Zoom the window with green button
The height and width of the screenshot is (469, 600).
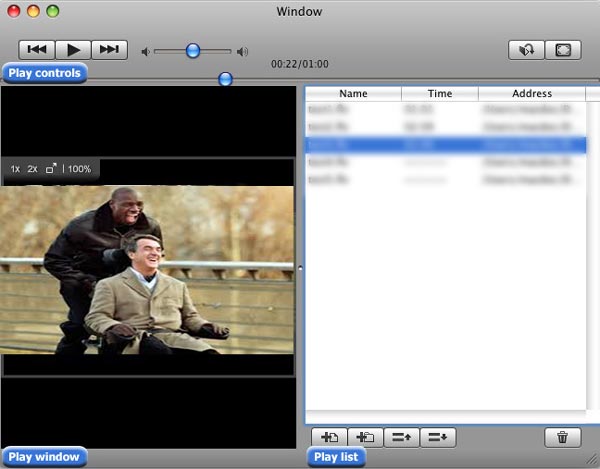(x=53, y=11)
